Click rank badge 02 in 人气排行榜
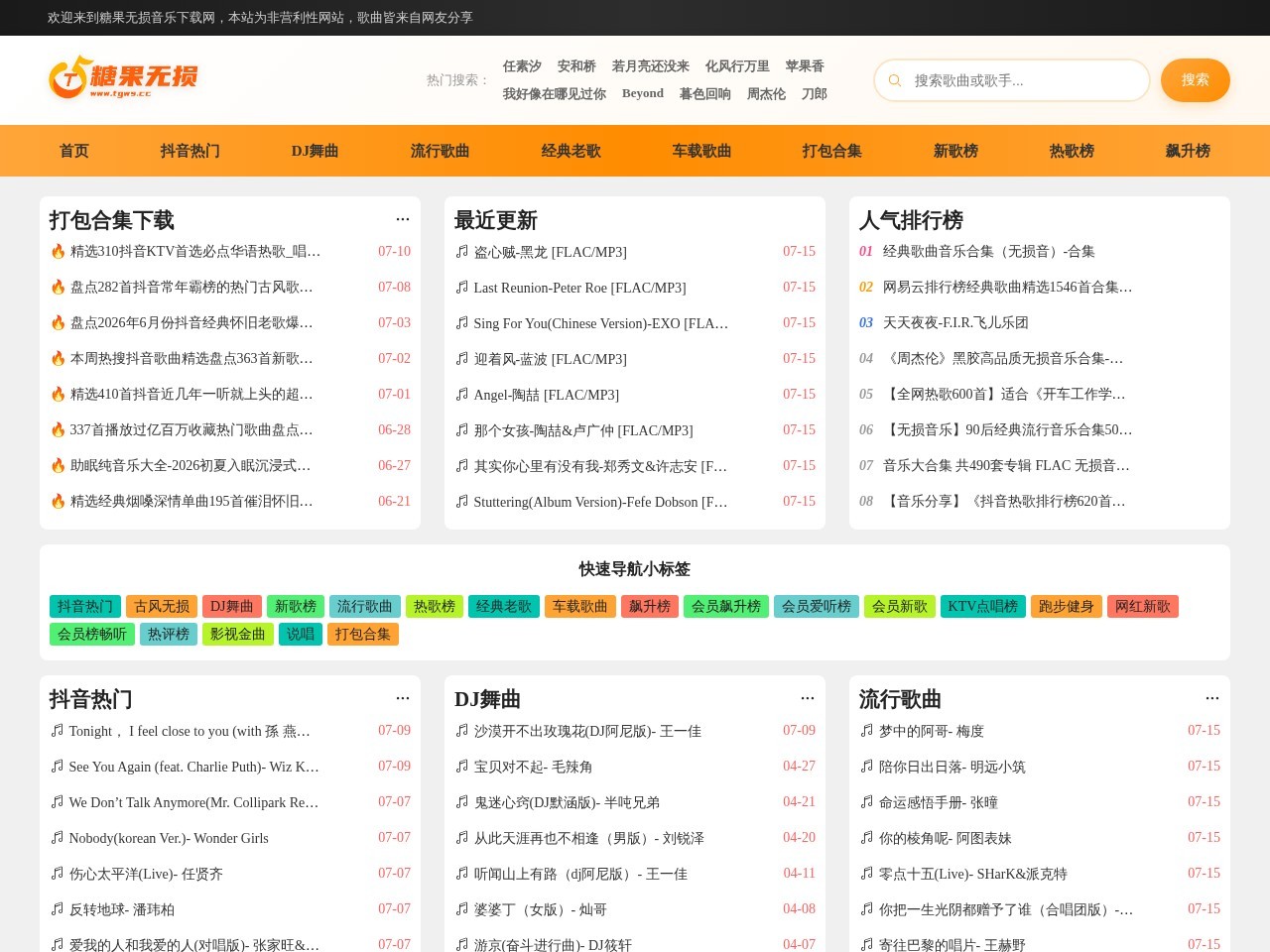The image size is (1270, 952). pos(866,288)
